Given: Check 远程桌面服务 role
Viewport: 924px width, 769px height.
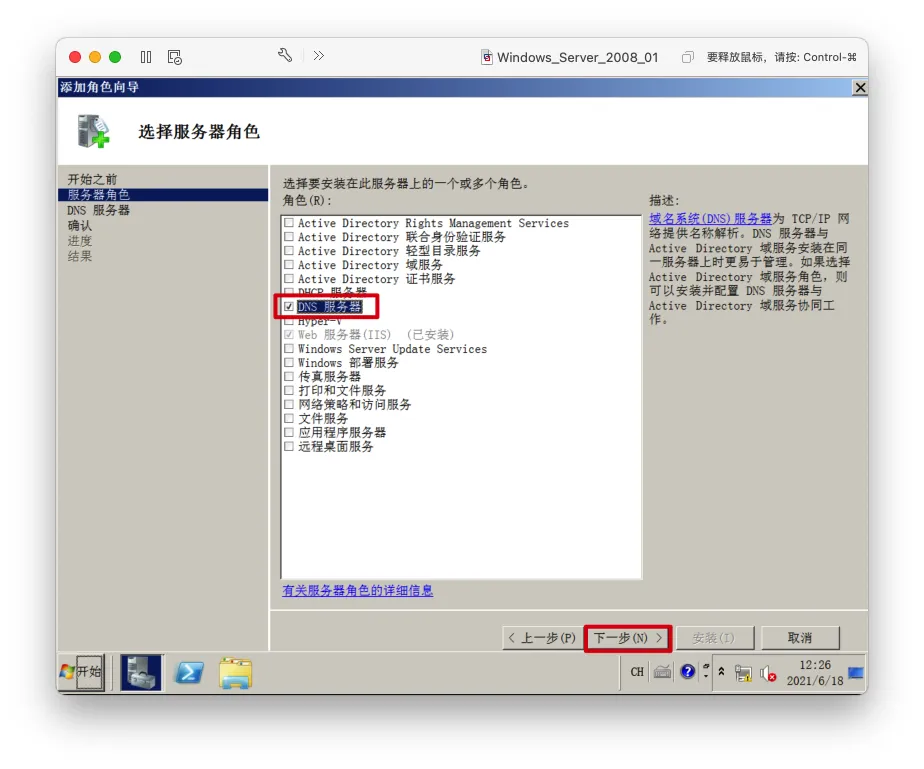Looking at the screenshot, I should coord(289,446).
